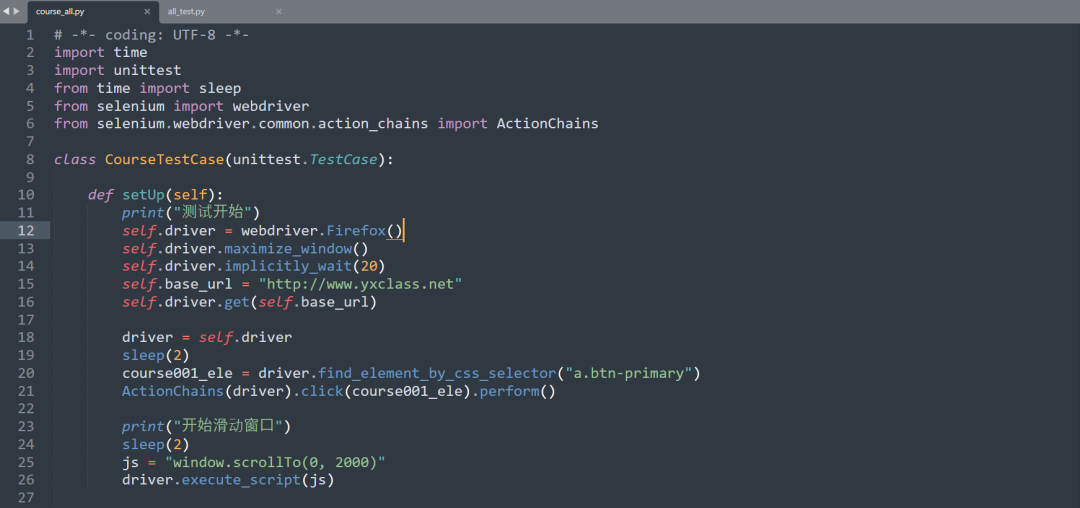Click "click" method on line 21

(322, 391)
